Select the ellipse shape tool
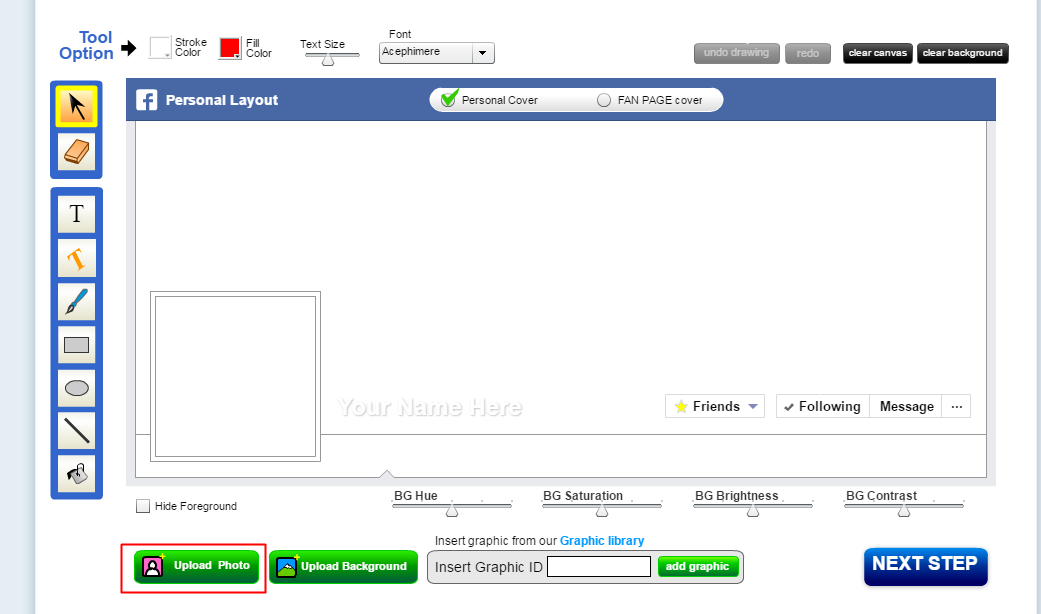Screen dimensions: 1041x614 [76, 388]
